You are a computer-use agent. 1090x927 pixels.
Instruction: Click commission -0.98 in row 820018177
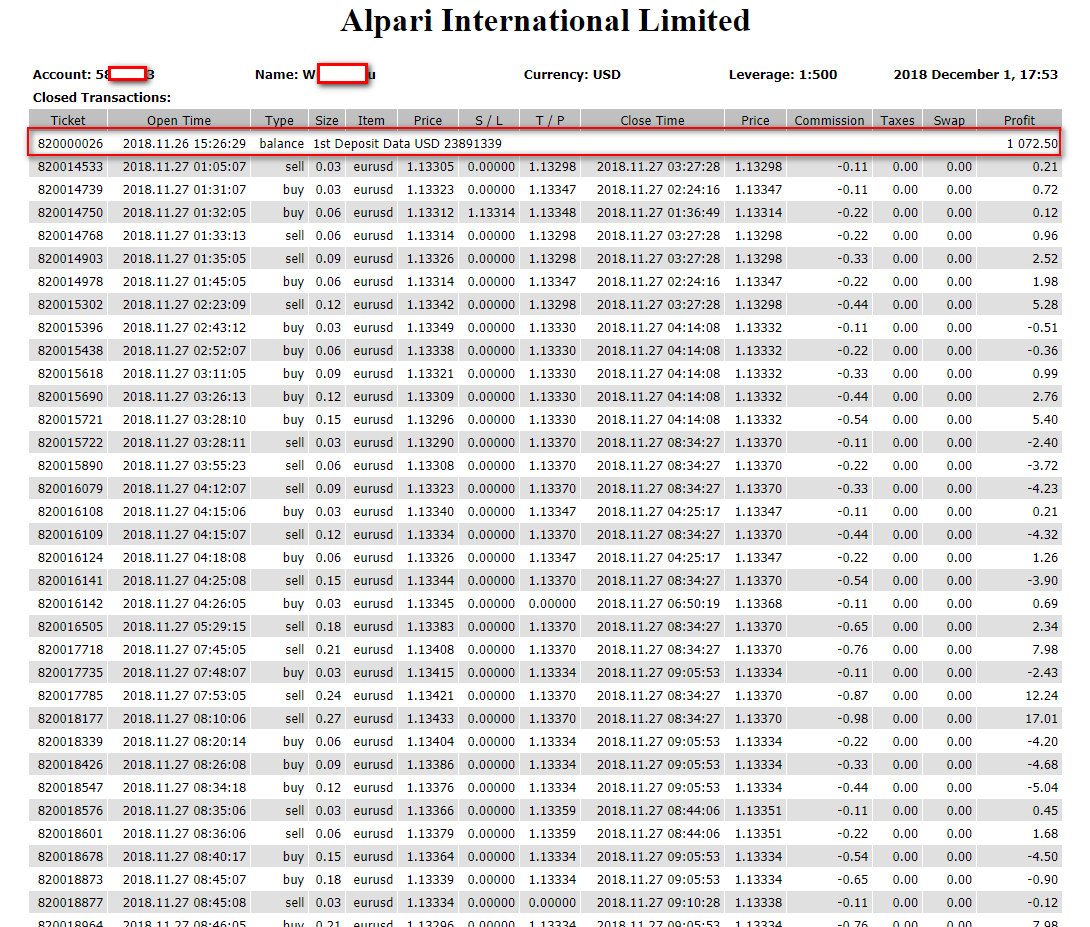[853, 718]
